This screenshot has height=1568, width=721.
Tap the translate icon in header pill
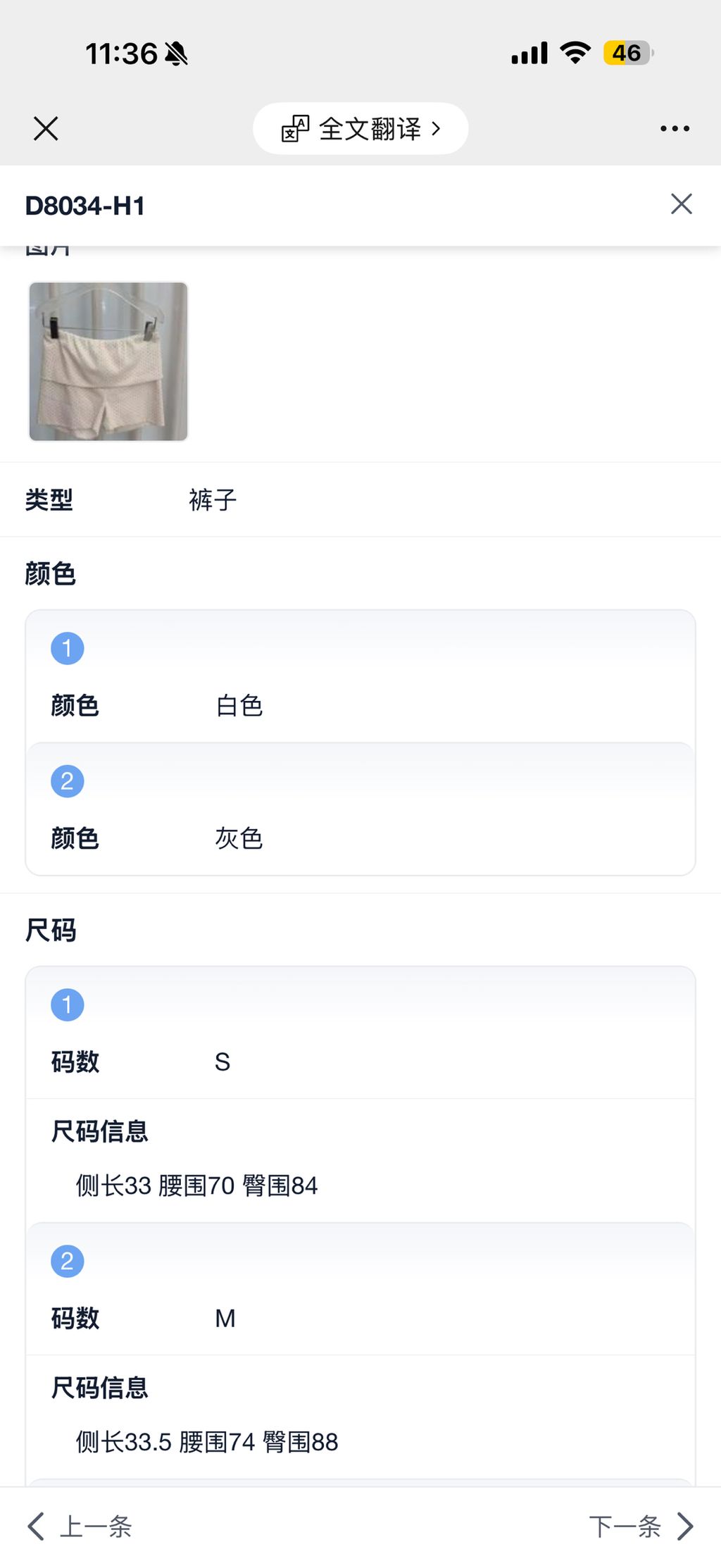[295, 129]
